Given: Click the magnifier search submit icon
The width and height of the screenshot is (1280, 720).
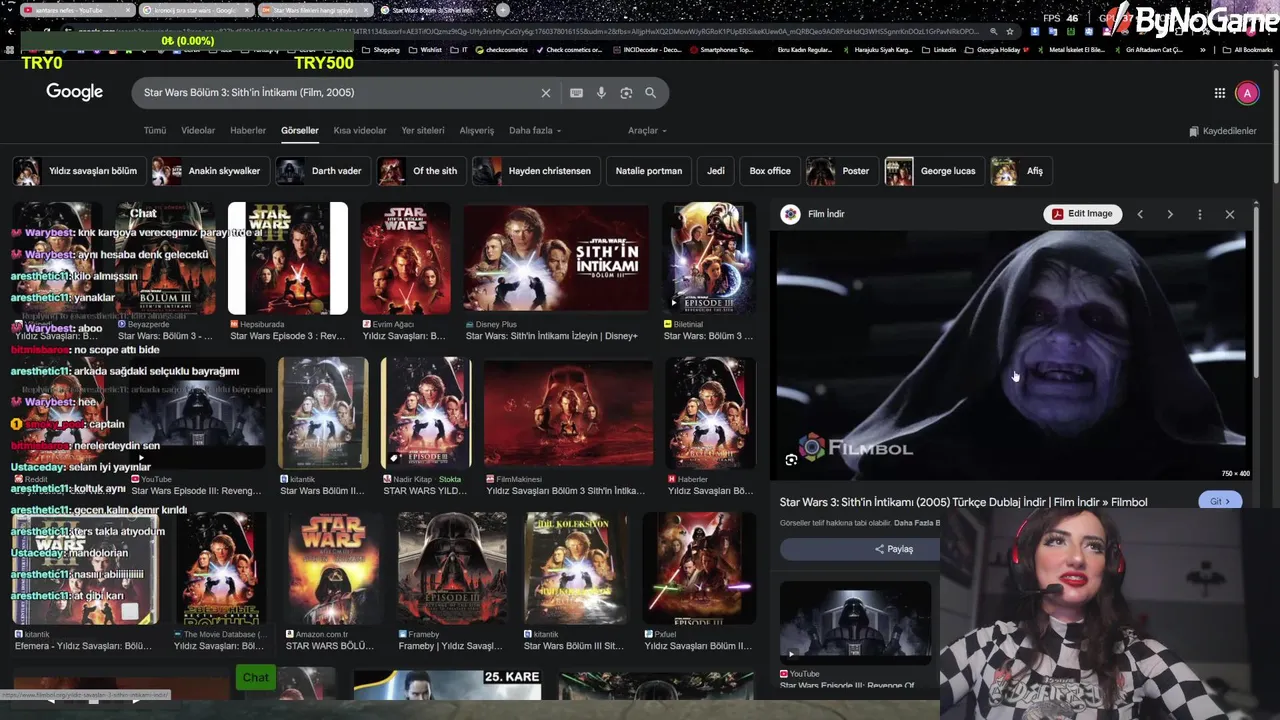Looking at the screenshot, I should point(650,93).
